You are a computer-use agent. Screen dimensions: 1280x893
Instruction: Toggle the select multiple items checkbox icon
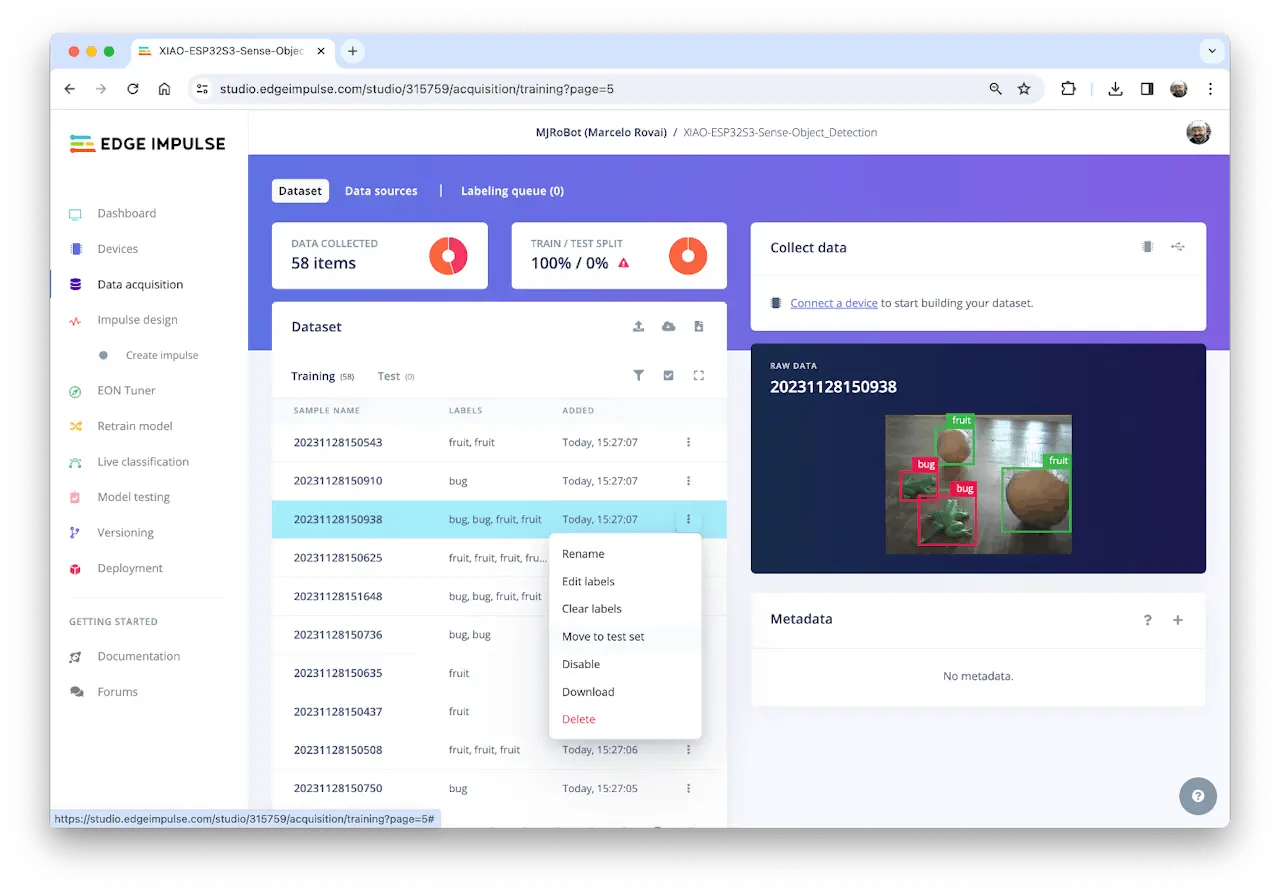(x=668, y=376)
